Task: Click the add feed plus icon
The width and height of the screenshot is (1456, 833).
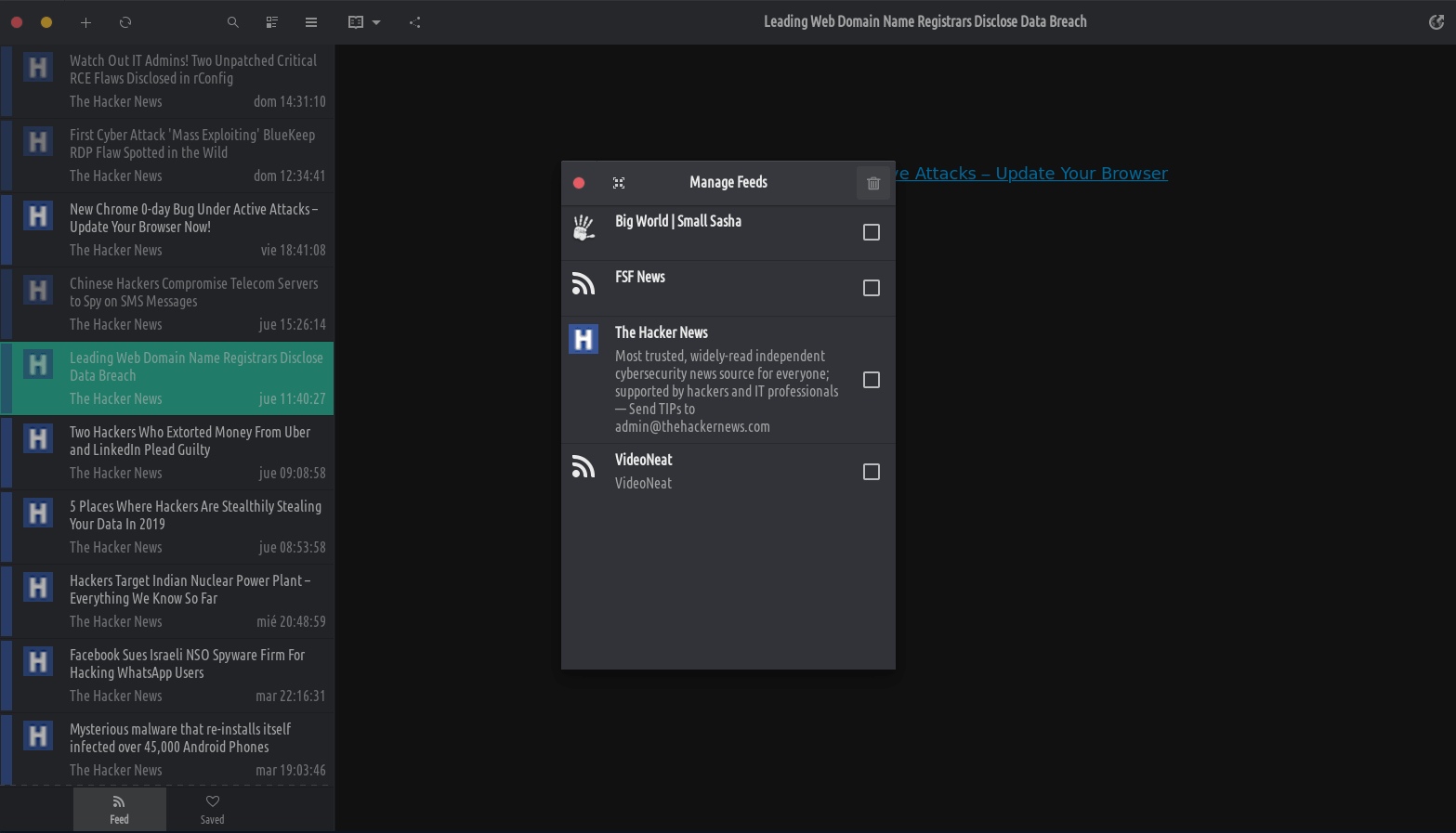Action: [85, 22]
